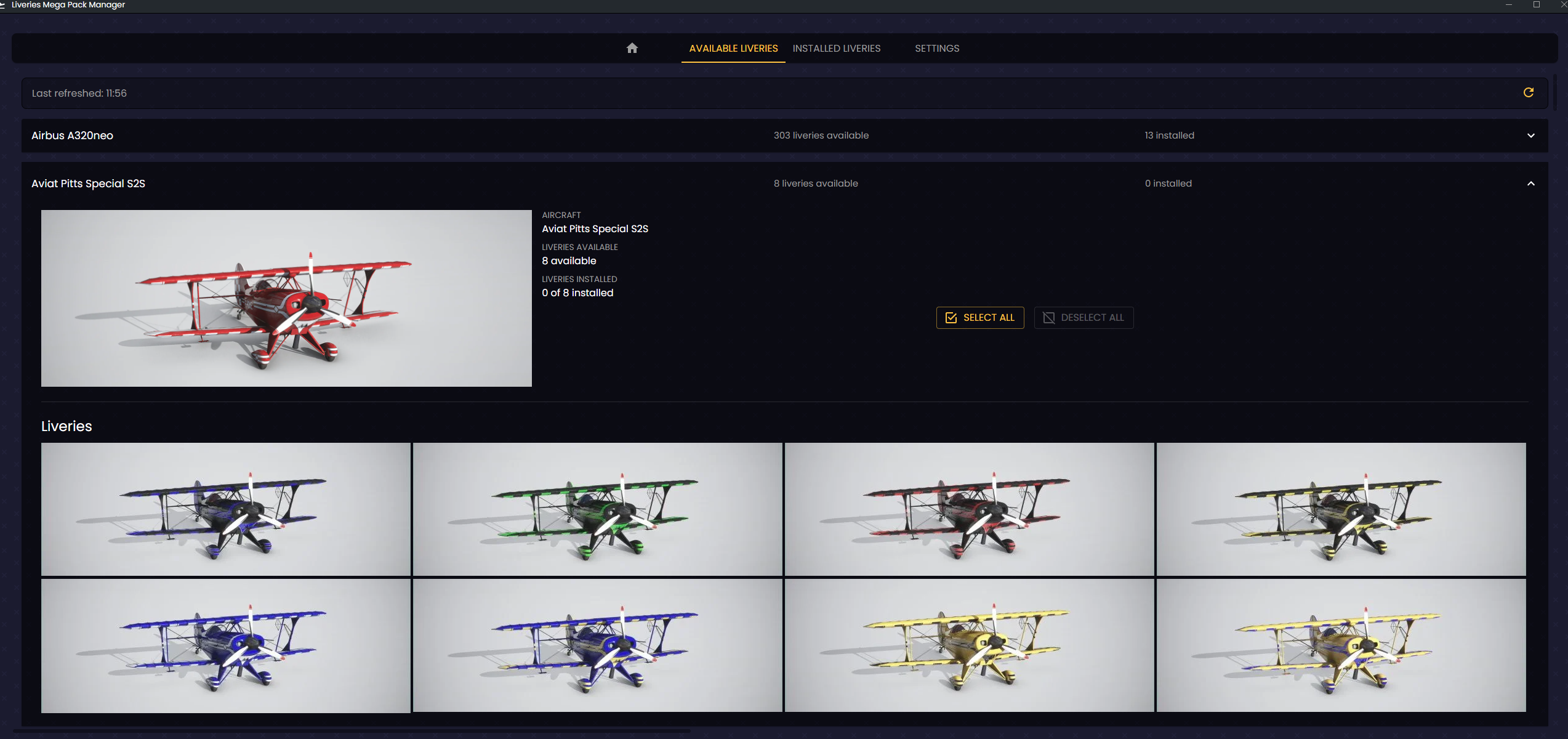Expand the Airbus A320neo chevron
Viewport: 1568px width, 739px height.
[1530, 135]
